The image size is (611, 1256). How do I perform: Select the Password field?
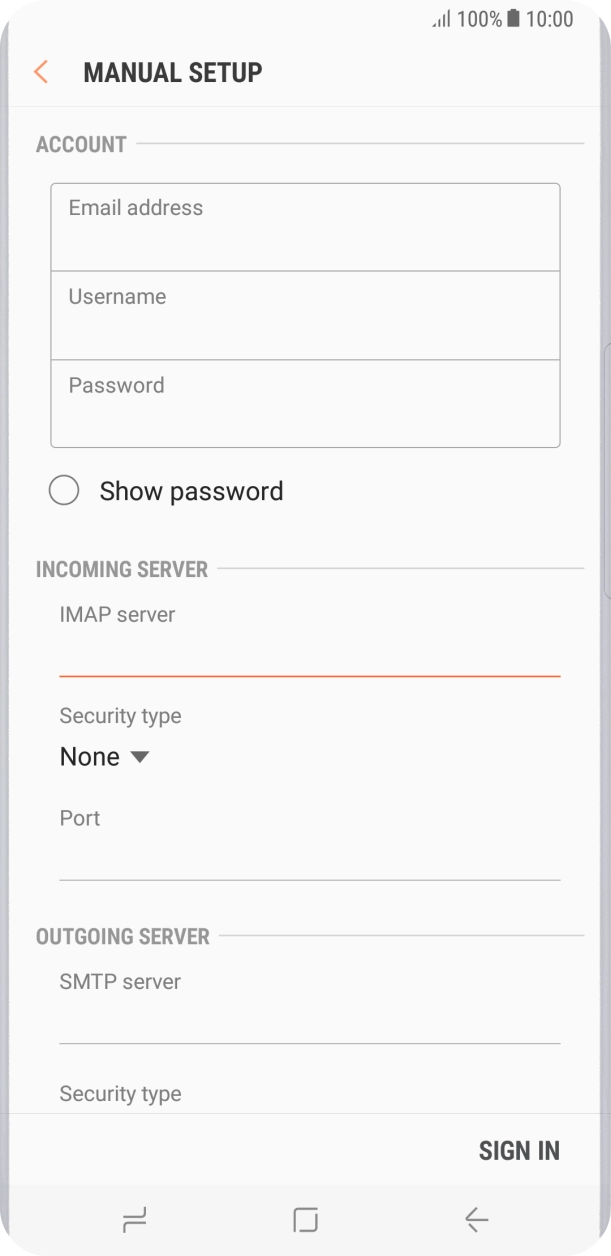(305, 403)
